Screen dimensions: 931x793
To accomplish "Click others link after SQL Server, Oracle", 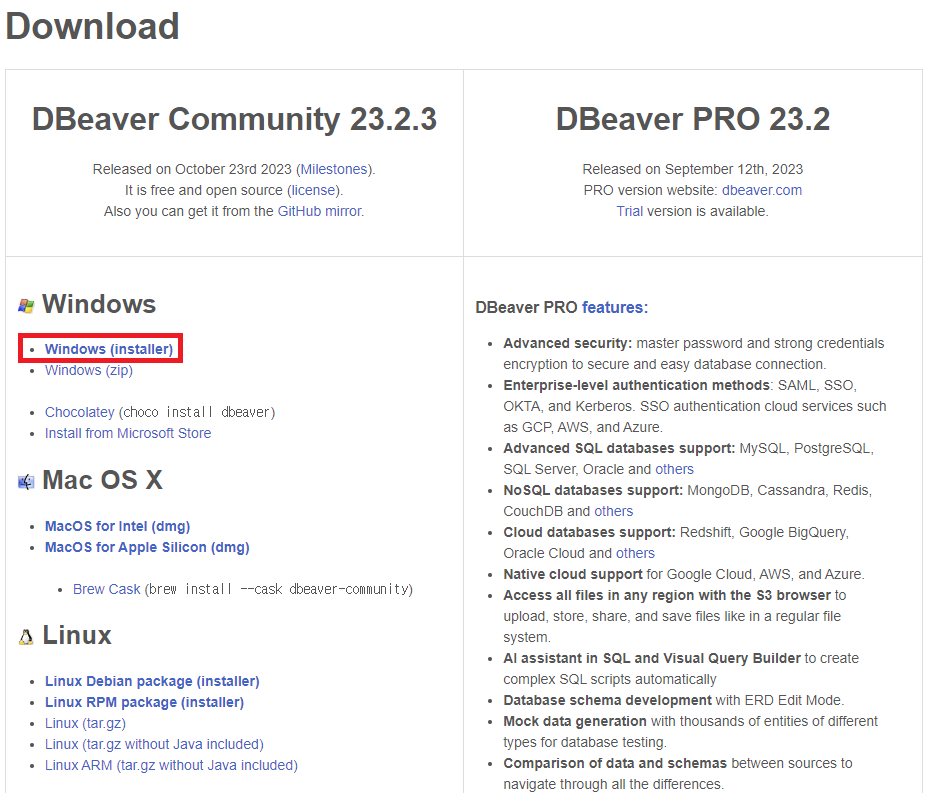I will coord(674,470).
